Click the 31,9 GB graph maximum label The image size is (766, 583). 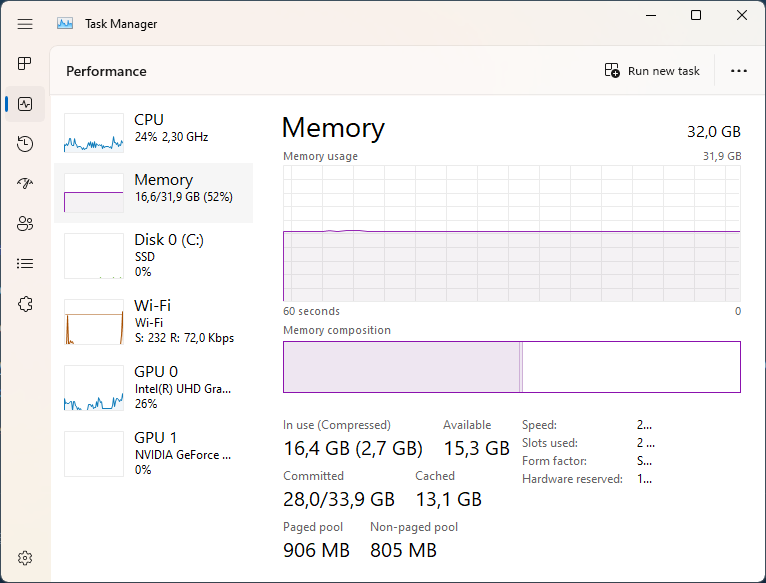[x=722, y=156]
